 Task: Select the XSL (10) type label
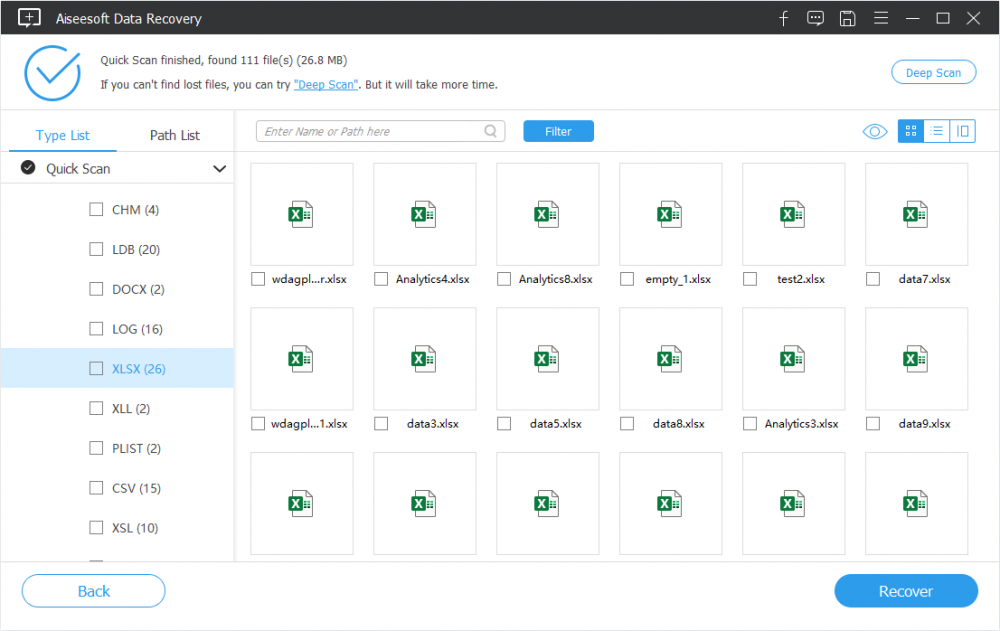coord(135,528)
